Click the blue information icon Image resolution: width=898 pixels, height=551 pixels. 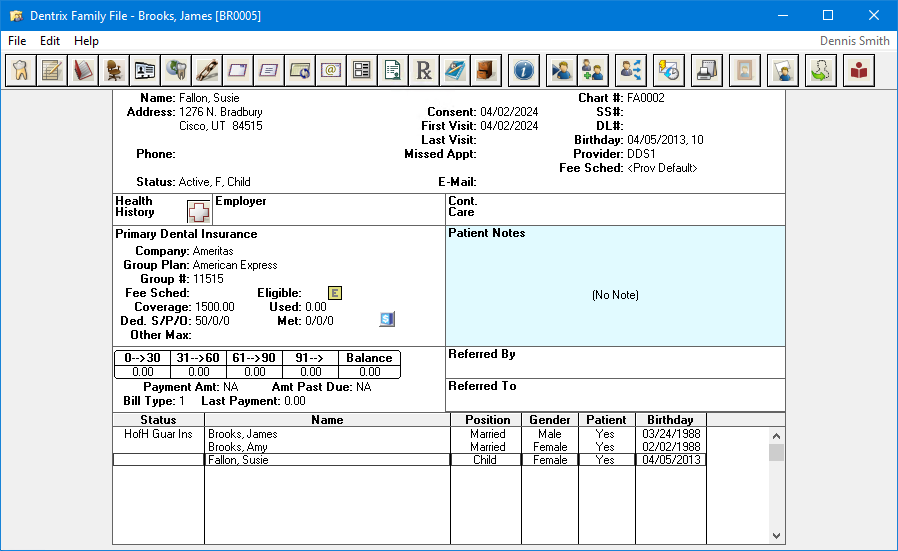pyautogui.click(x=524, y=70)
